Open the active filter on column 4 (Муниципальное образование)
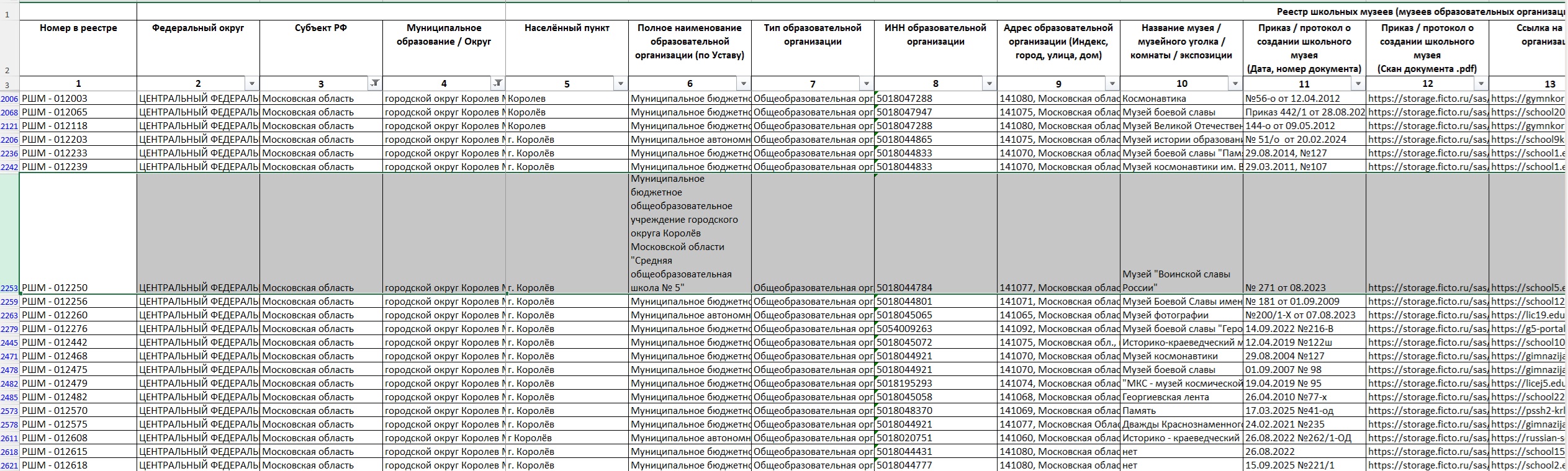This screenshot has width=1568, height=471. 498,83
